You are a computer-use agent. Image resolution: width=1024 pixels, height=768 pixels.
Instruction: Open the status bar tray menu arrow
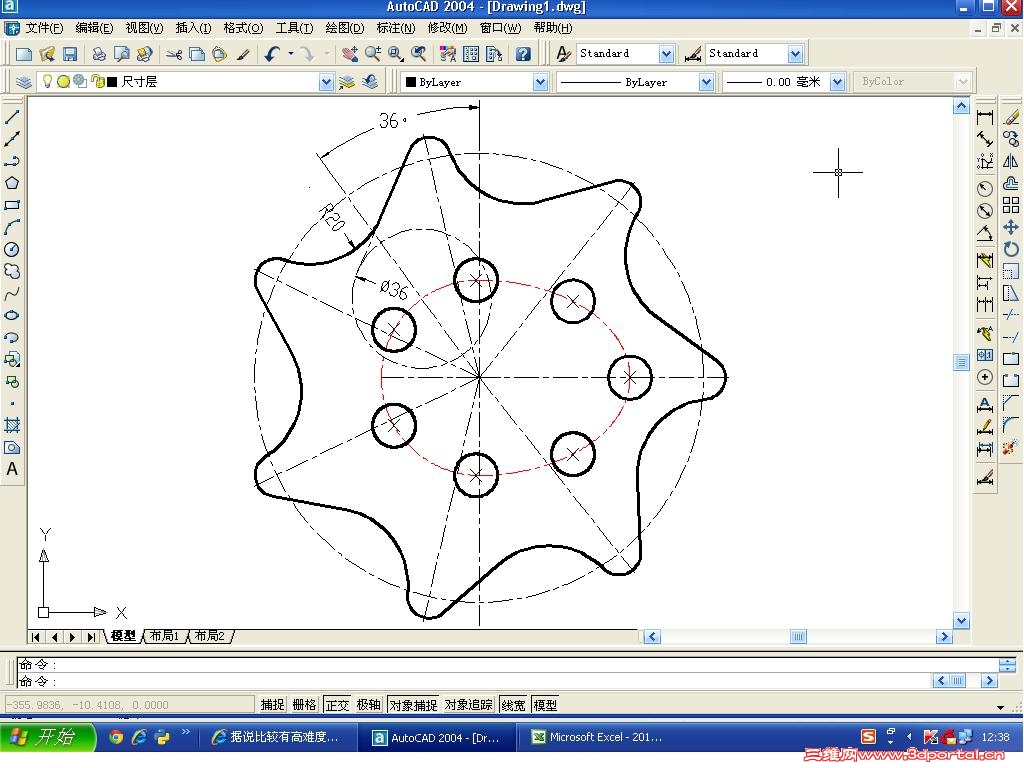coord(1000,707)
